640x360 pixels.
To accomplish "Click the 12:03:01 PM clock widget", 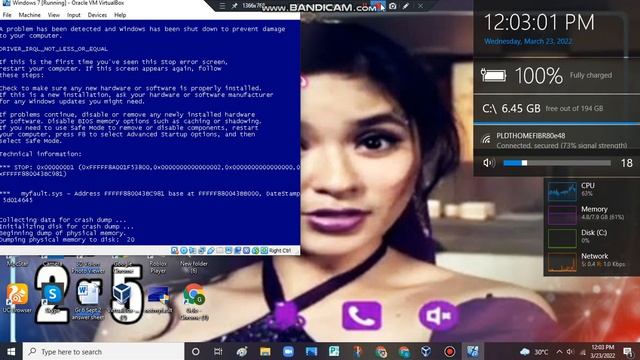I will (x=539, y=22).
